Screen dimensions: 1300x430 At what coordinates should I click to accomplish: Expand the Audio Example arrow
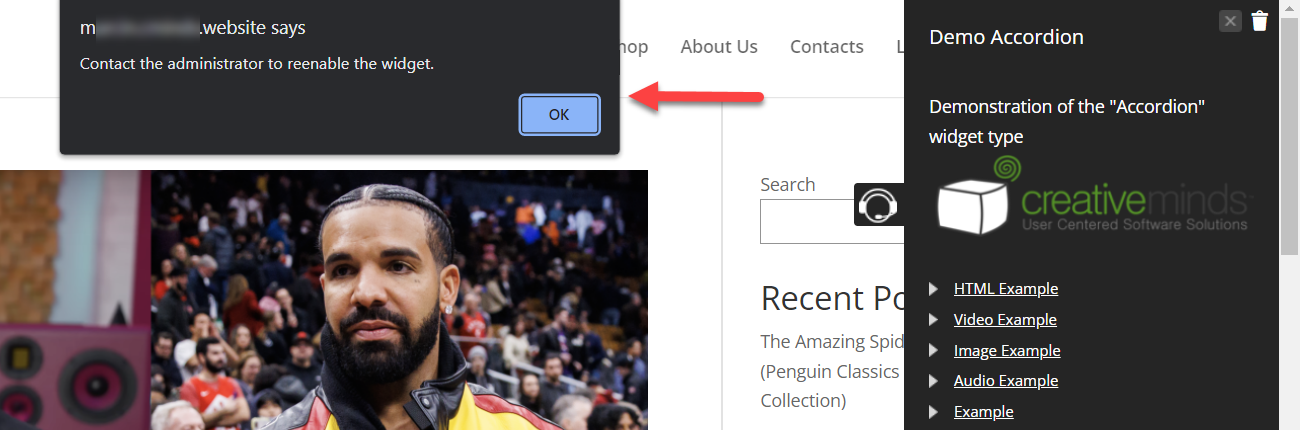click(934, 381)
